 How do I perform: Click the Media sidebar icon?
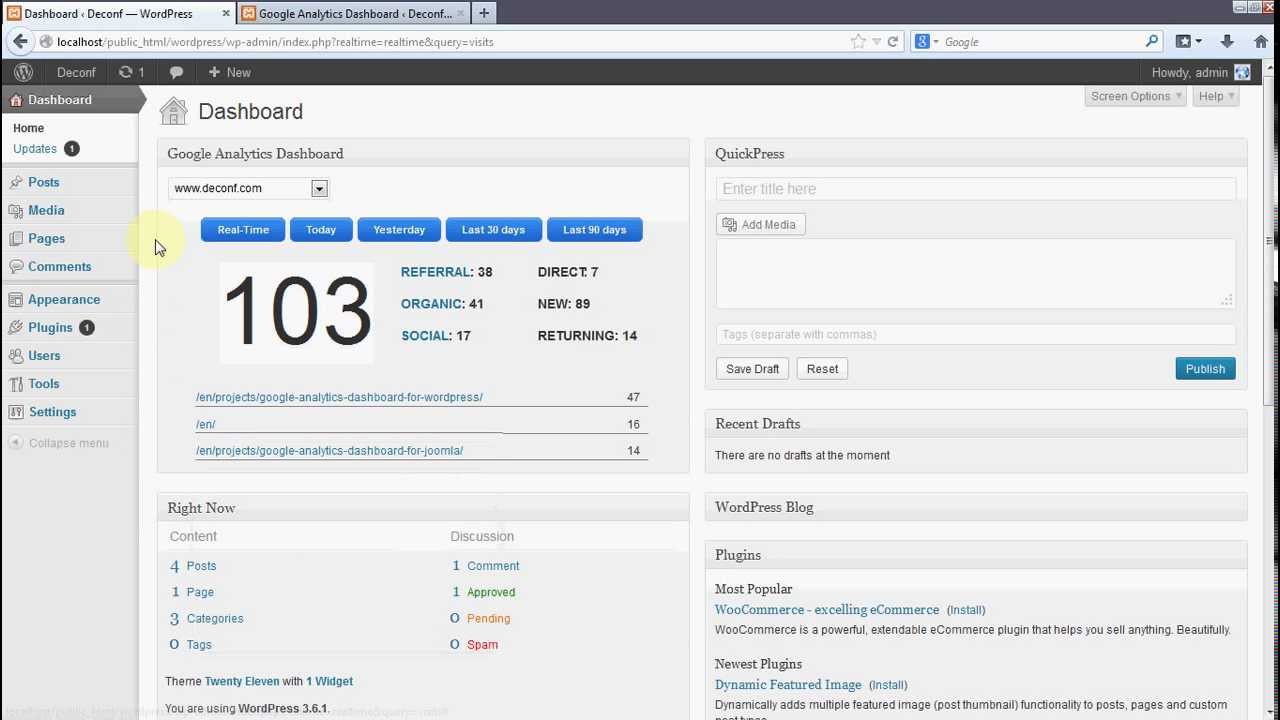pos(16,210)
